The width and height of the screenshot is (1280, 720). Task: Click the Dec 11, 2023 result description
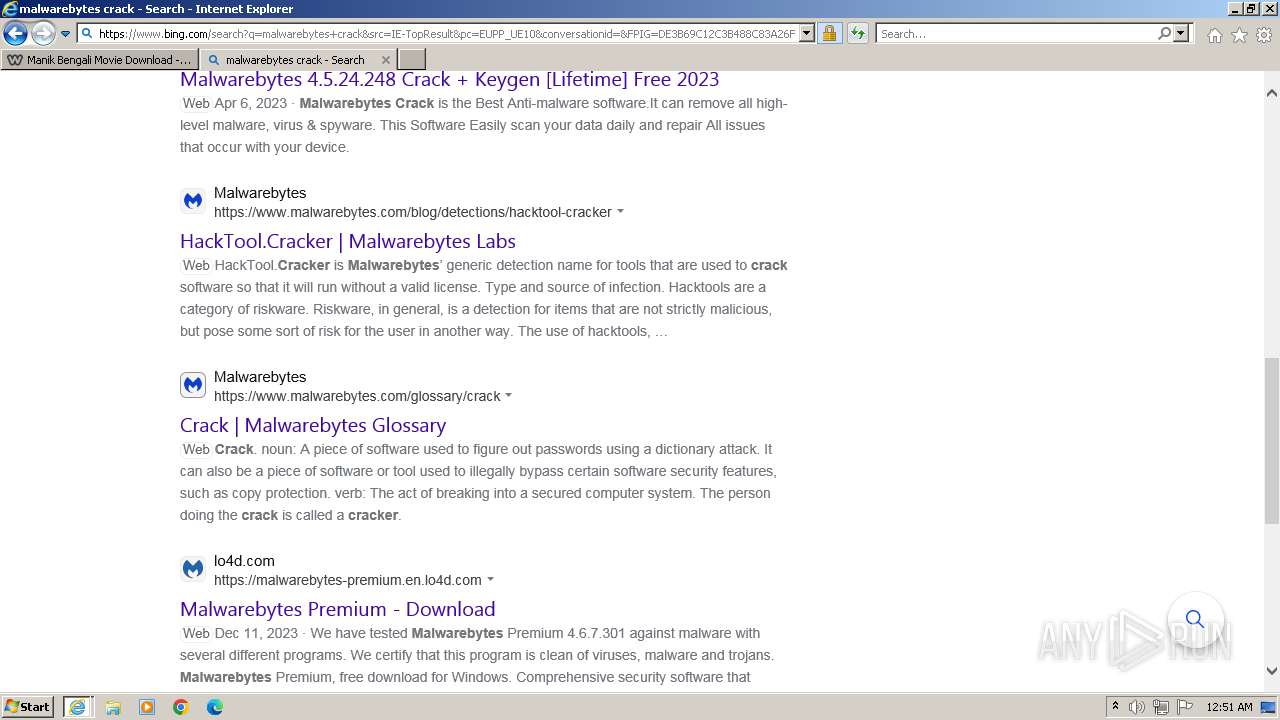(477, 655)
